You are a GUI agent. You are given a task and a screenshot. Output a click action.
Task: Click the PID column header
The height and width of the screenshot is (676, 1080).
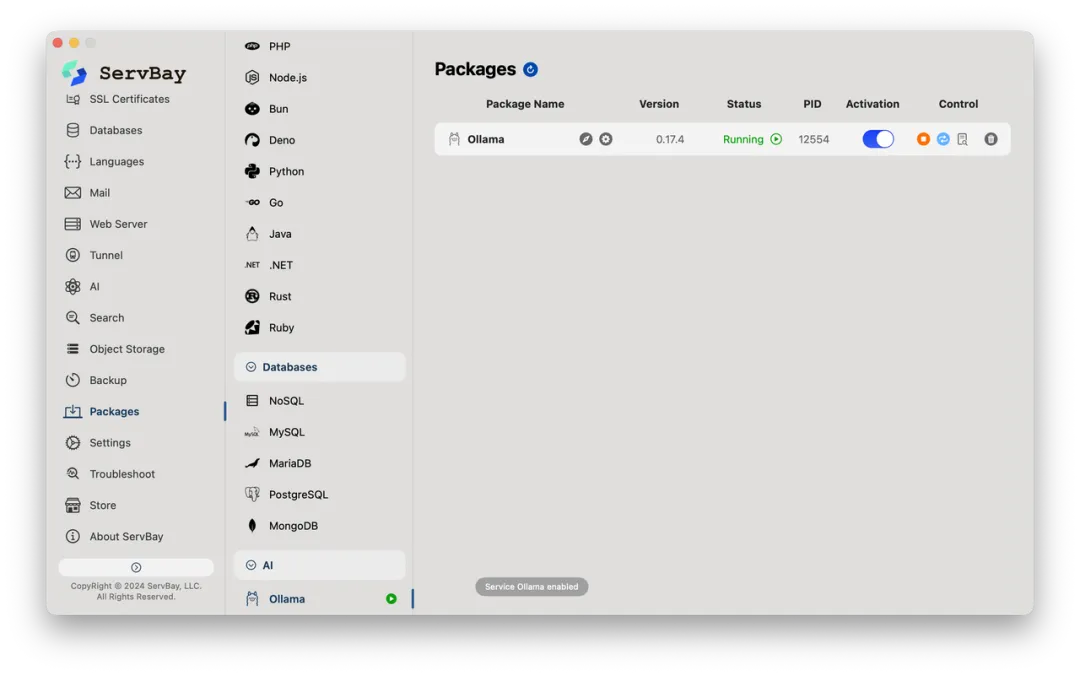[812, 104]
